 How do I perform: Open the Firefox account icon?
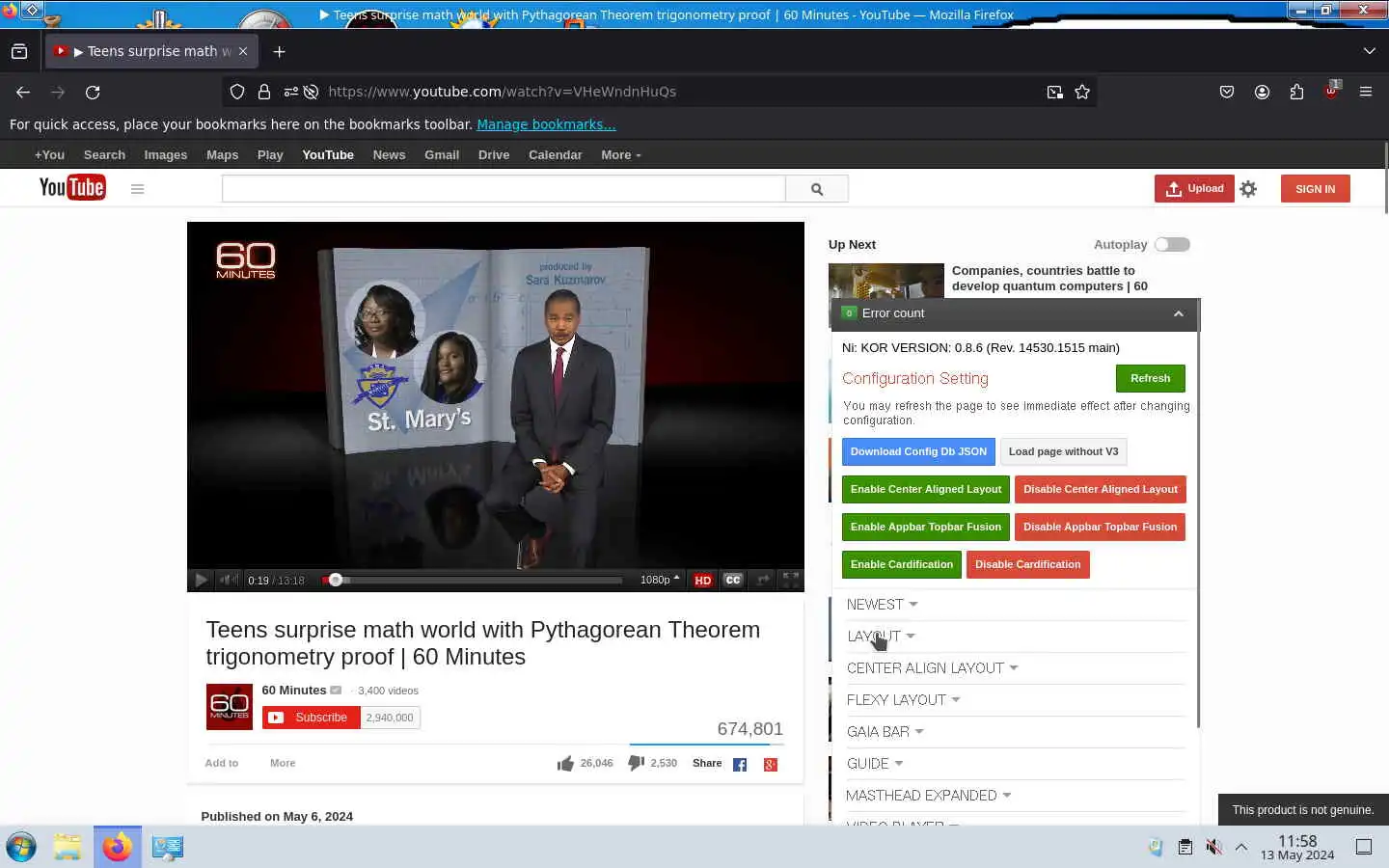pyautogui.click(x=1262, y=92)
